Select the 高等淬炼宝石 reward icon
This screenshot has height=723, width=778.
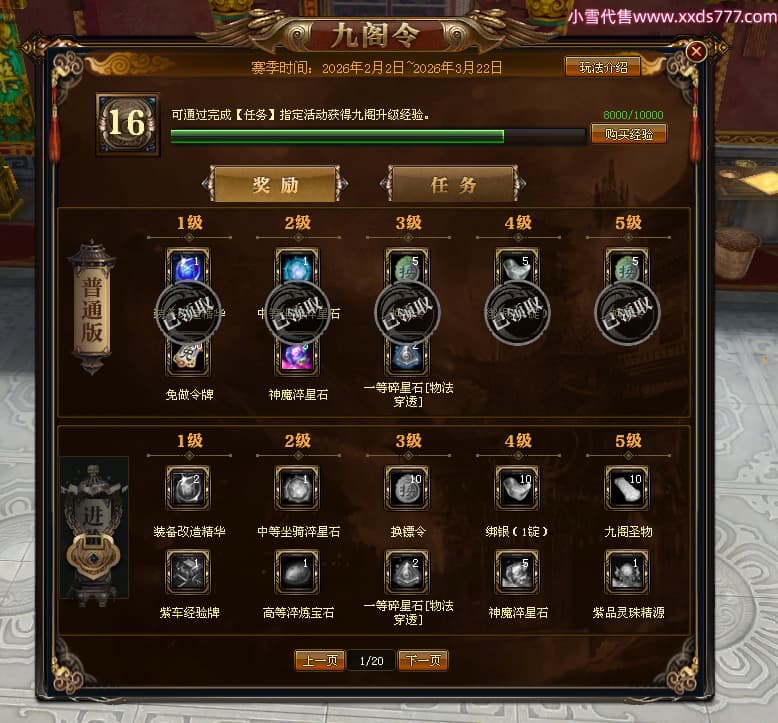(297, 572)
